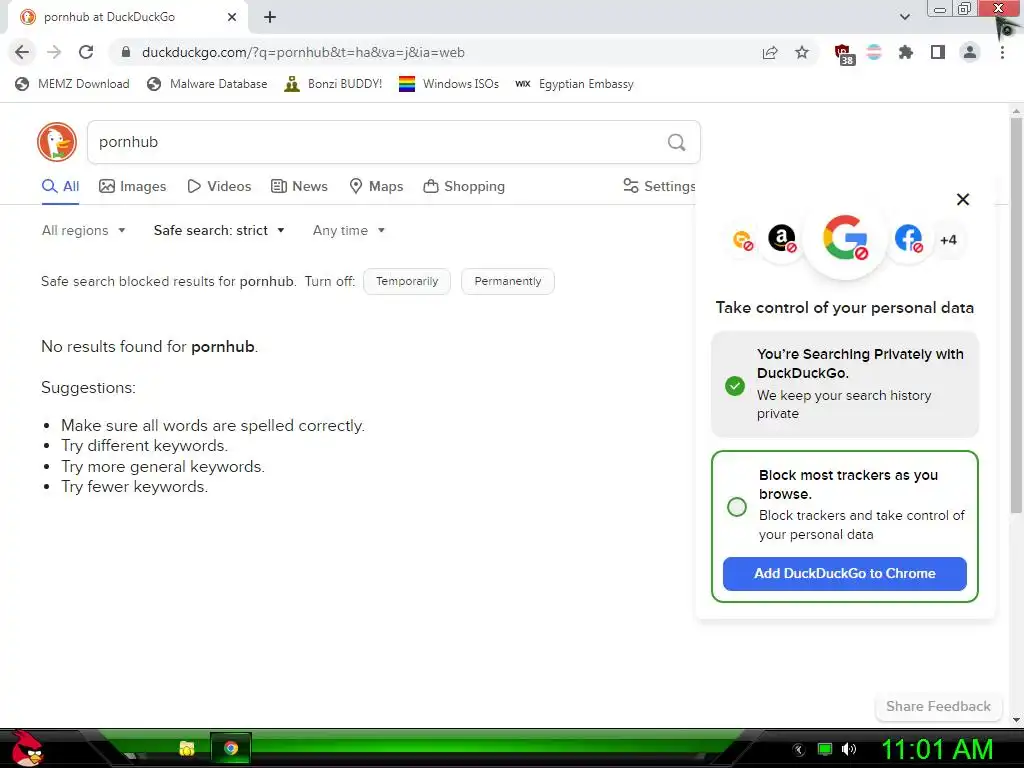Screen dimensions: 1024x768
Task: Open the Bonzi BUDDY! bookmark
Action: point(333,84)
